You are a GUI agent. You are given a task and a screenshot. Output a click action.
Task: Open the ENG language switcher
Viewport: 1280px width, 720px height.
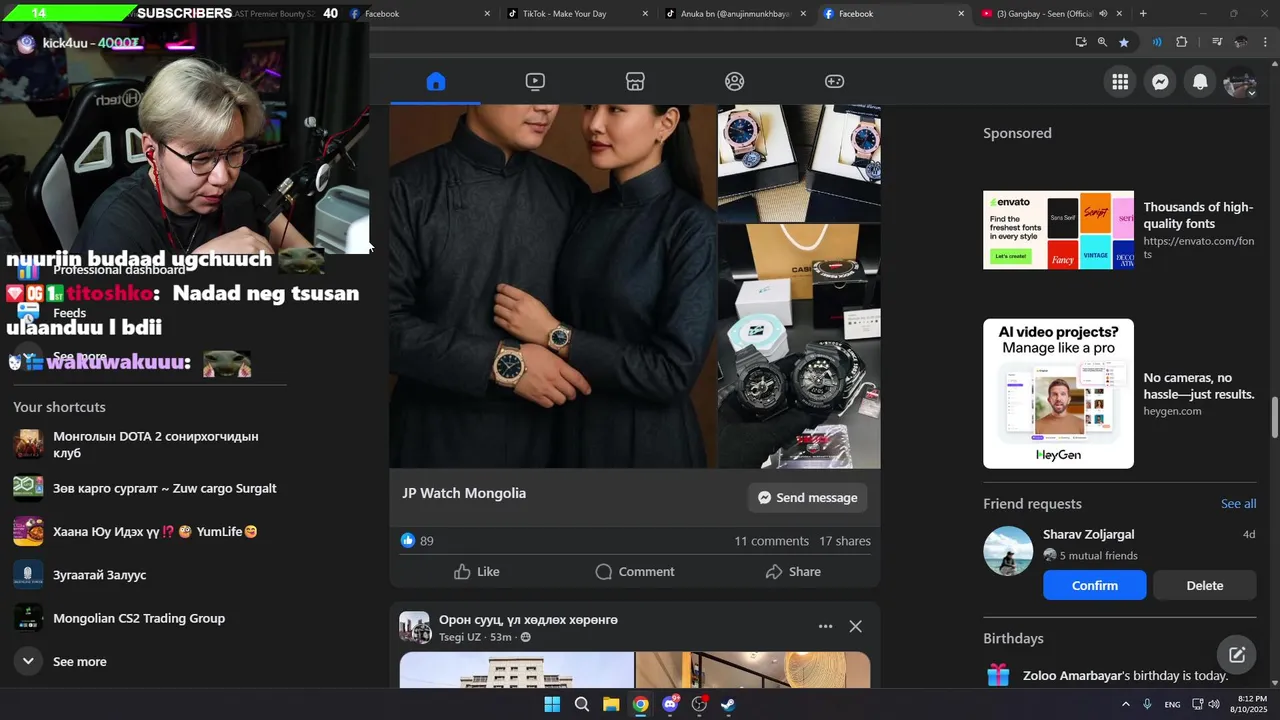coord(1172,704)
